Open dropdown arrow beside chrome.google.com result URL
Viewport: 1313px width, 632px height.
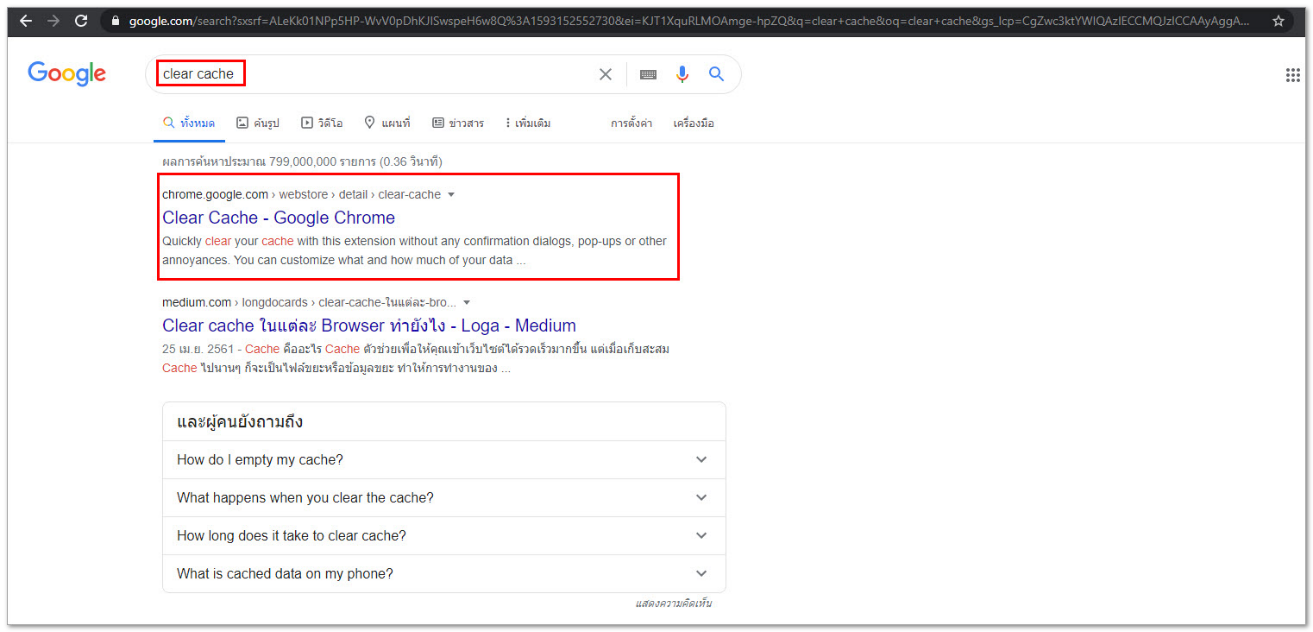[451, 195]
